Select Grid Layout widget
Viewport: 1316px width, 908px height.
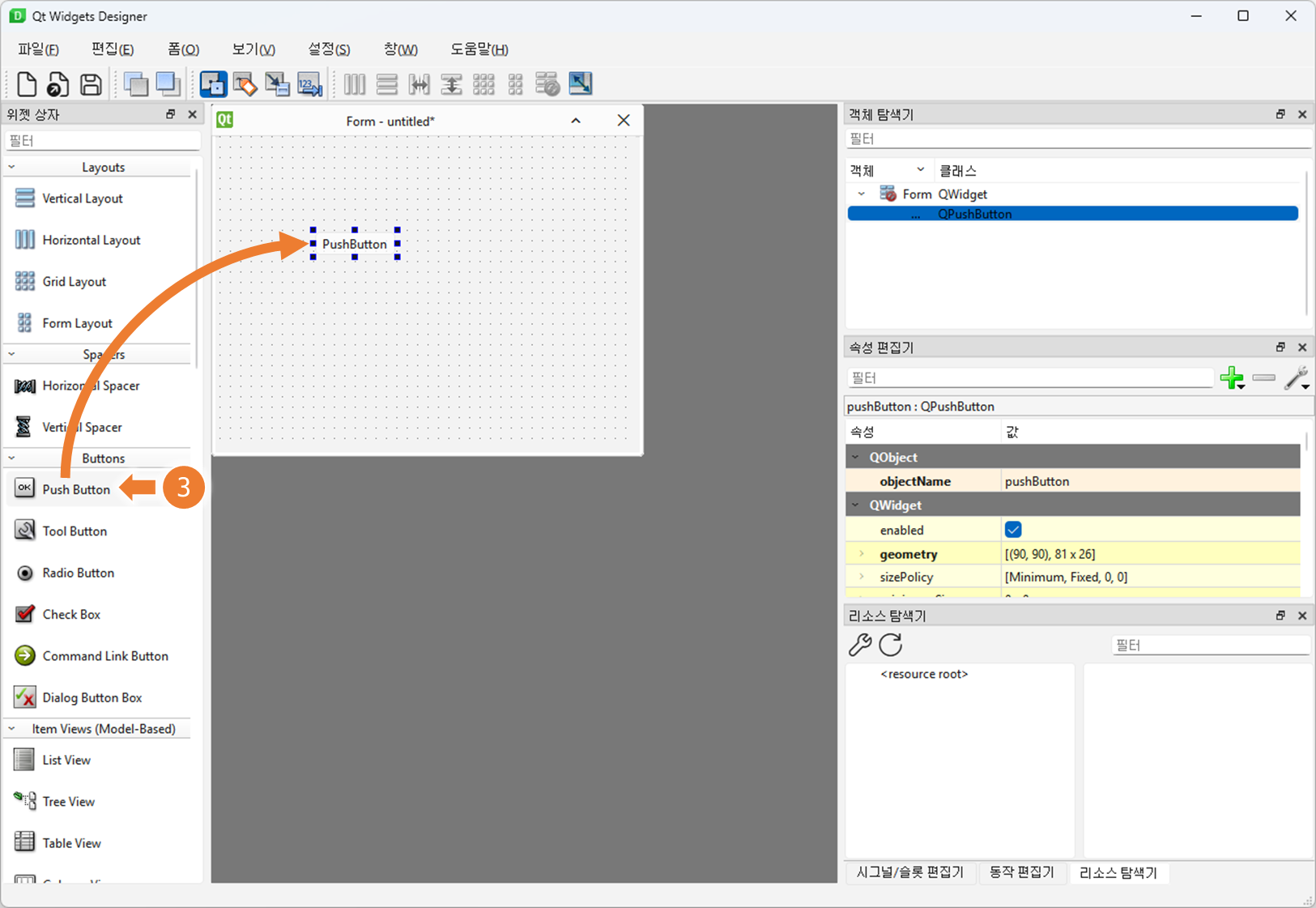(75, 282)
